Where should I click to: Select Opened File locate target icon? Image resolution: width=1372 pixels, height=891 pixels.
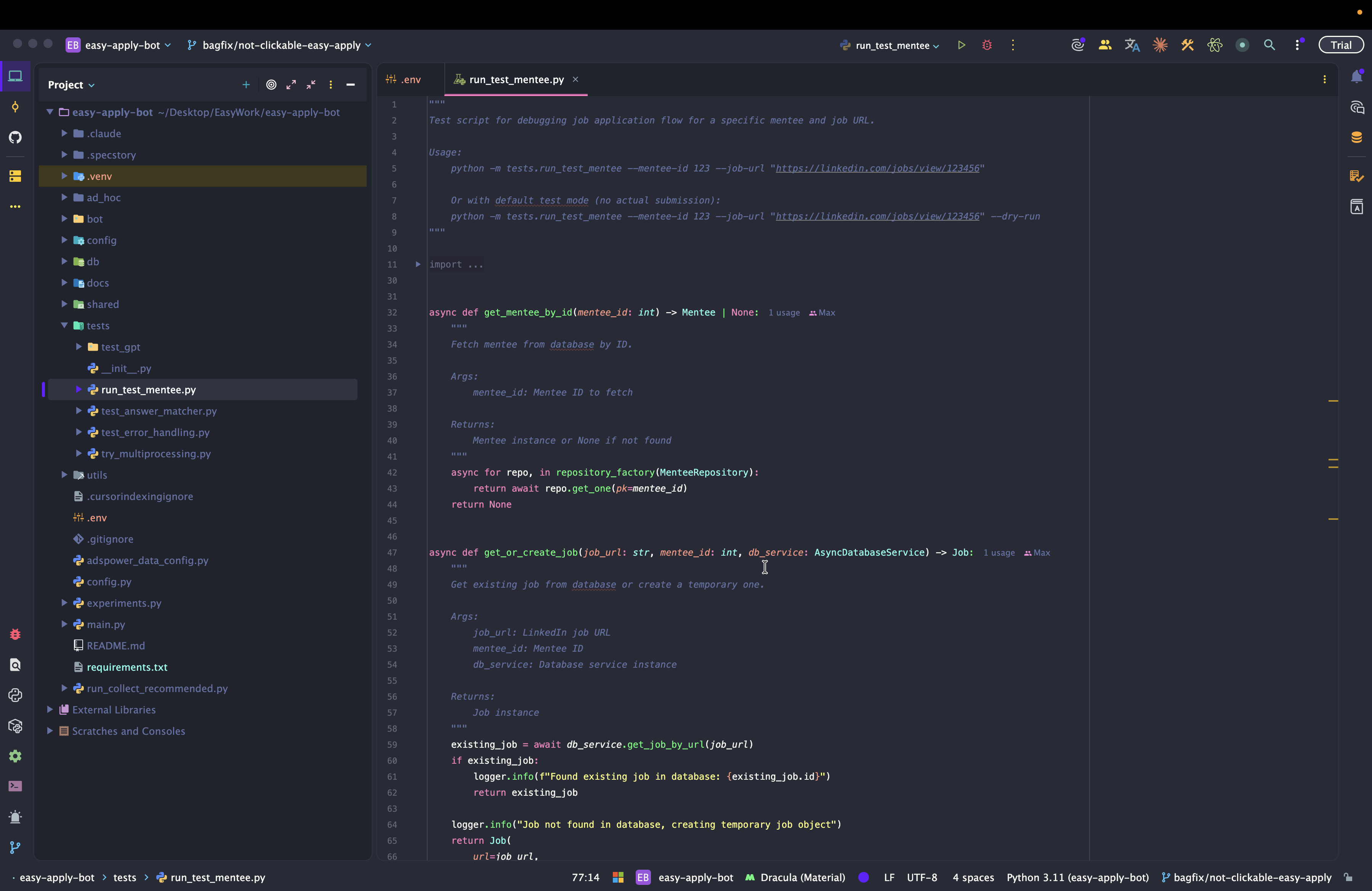click(271, 85)
